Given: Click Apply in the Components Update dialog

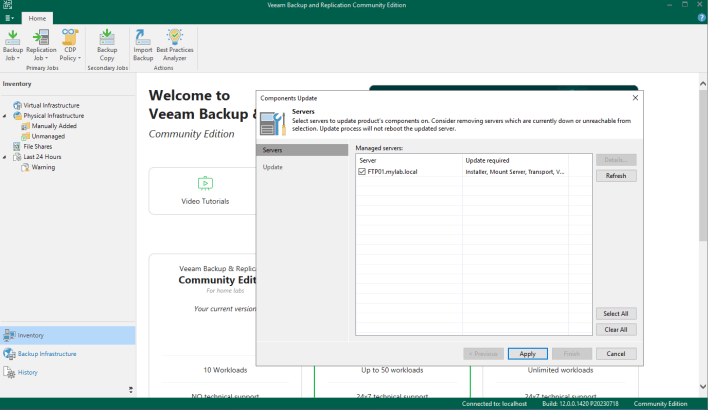Looking at the screenshot, I should click(527, 354).
